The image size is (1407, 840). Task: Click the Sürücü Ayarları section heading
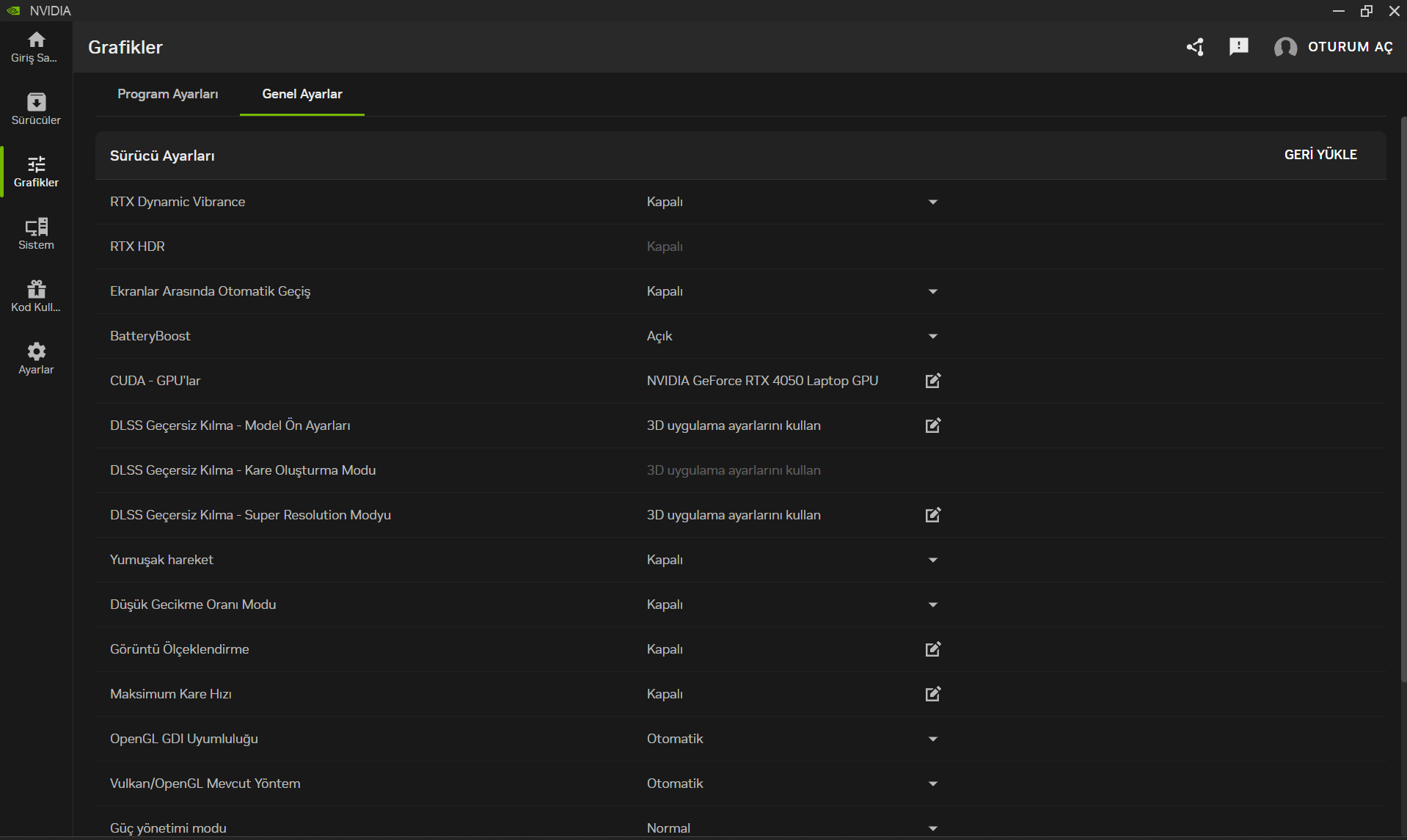point(162,156)
